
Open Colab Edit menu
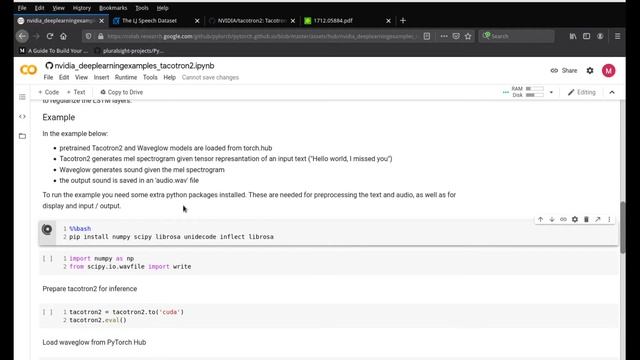pos(64,78)
